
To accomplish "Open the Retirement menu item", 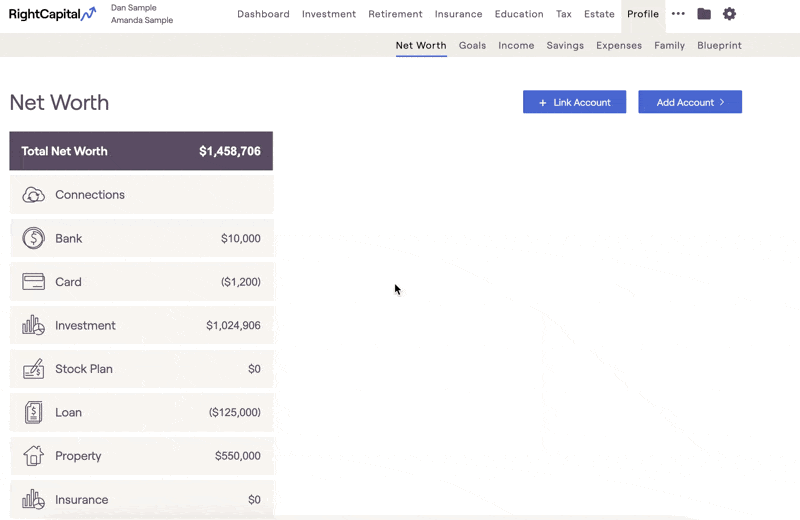I will pos(395,14).
